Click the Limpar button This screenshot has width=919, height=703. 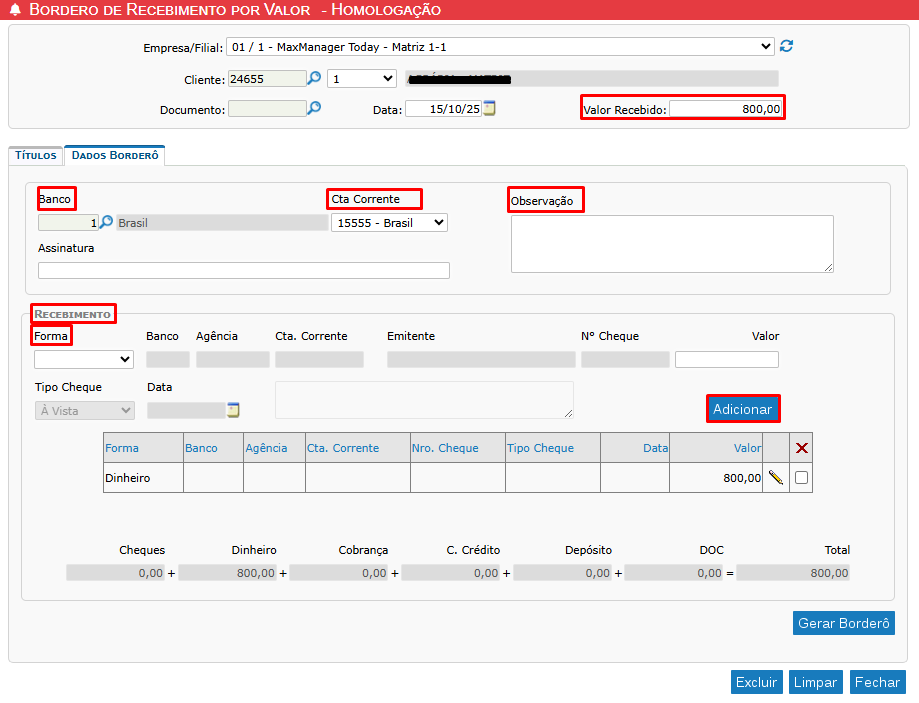815,682
